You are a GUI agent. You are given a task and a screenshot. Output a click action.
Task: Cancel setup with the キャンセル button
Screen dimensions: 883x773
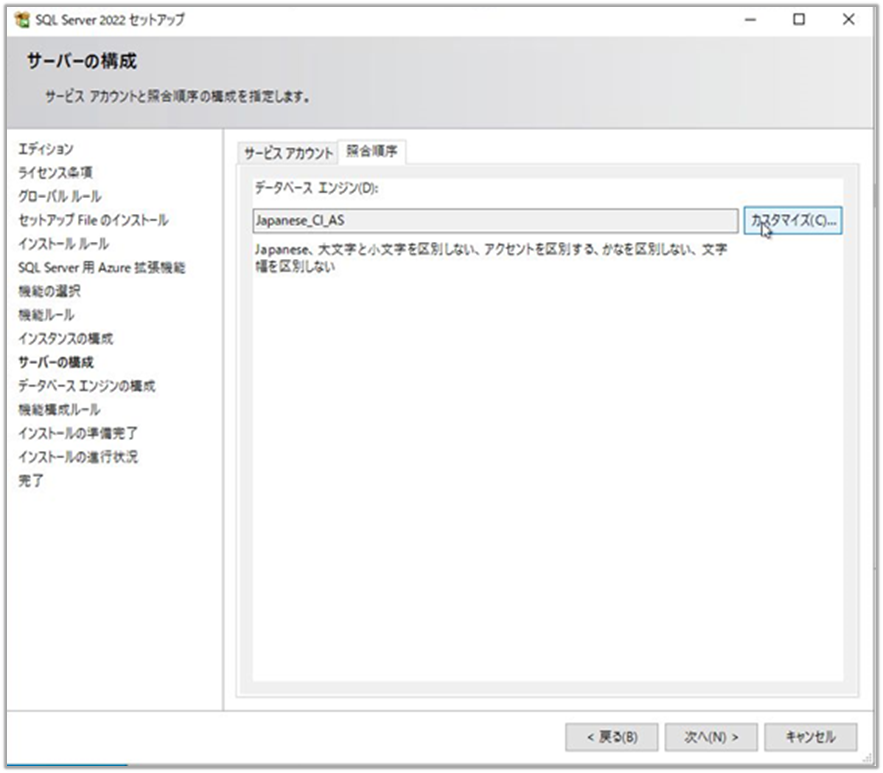[810, 737]
